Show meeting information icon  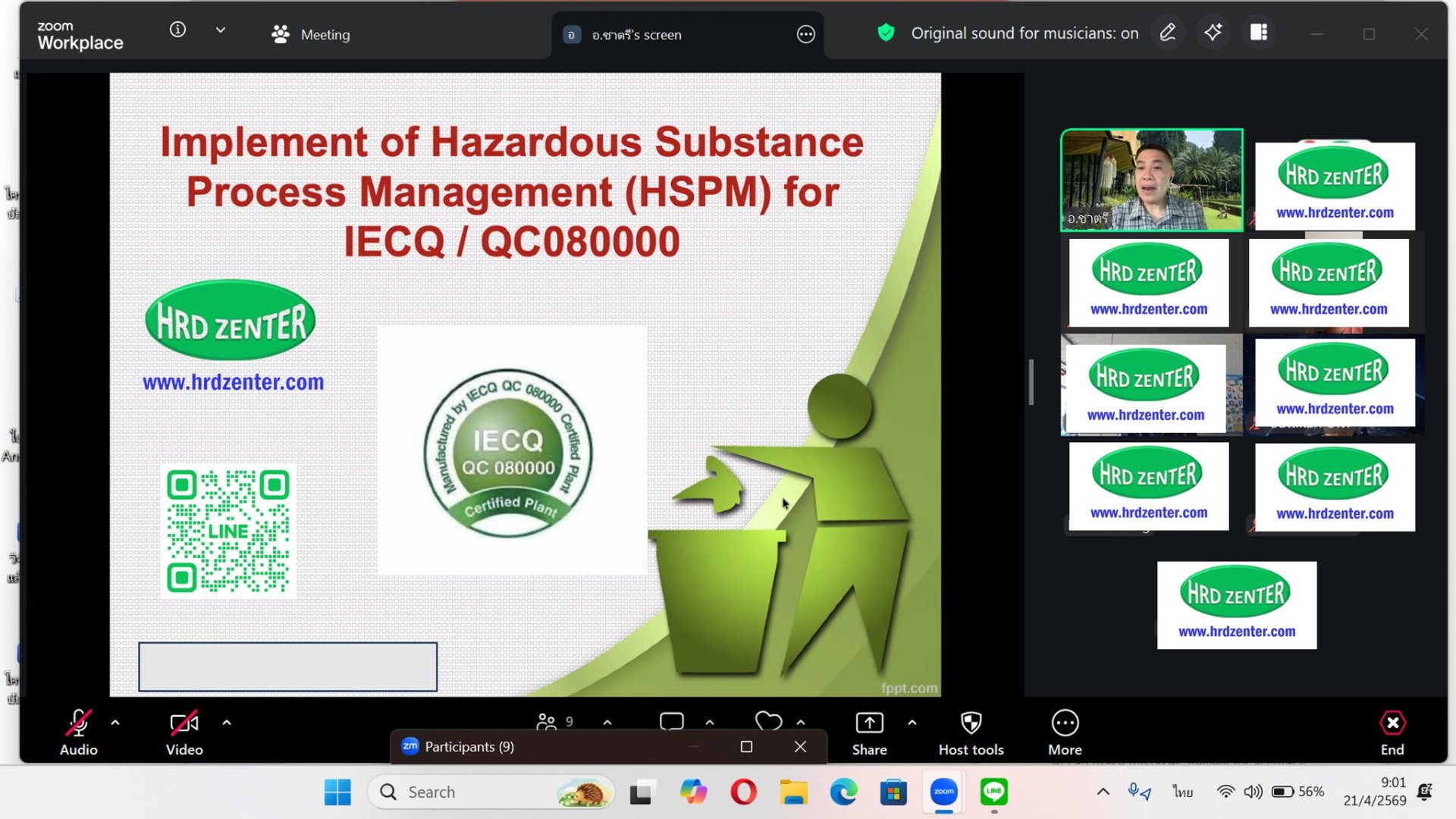point(177,30)
